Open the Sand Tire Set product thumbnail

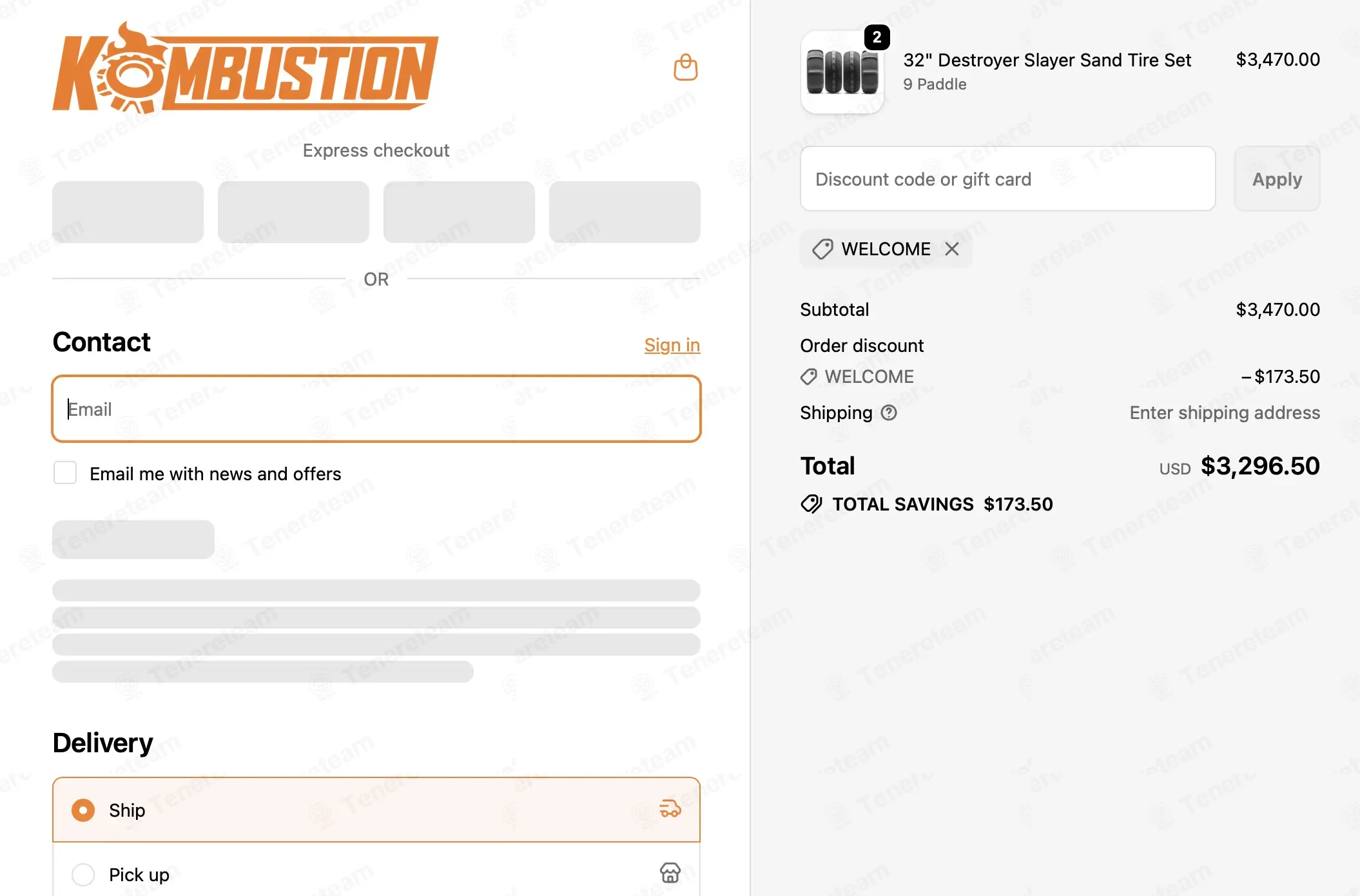click(842, 72)
